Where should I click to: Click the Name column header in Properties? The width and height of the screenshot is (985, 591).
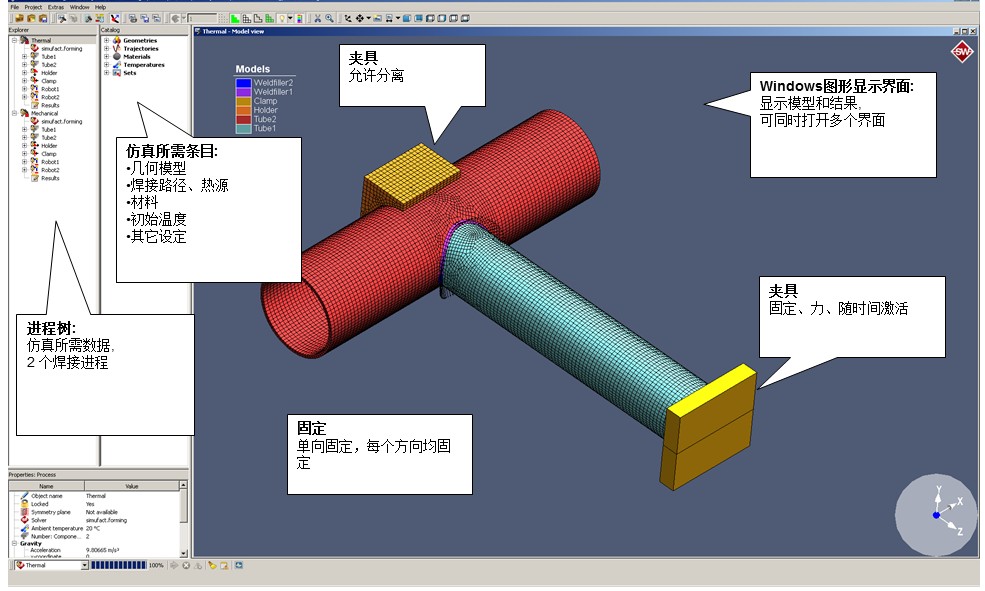pyautogui.click(x=45, y=486)
